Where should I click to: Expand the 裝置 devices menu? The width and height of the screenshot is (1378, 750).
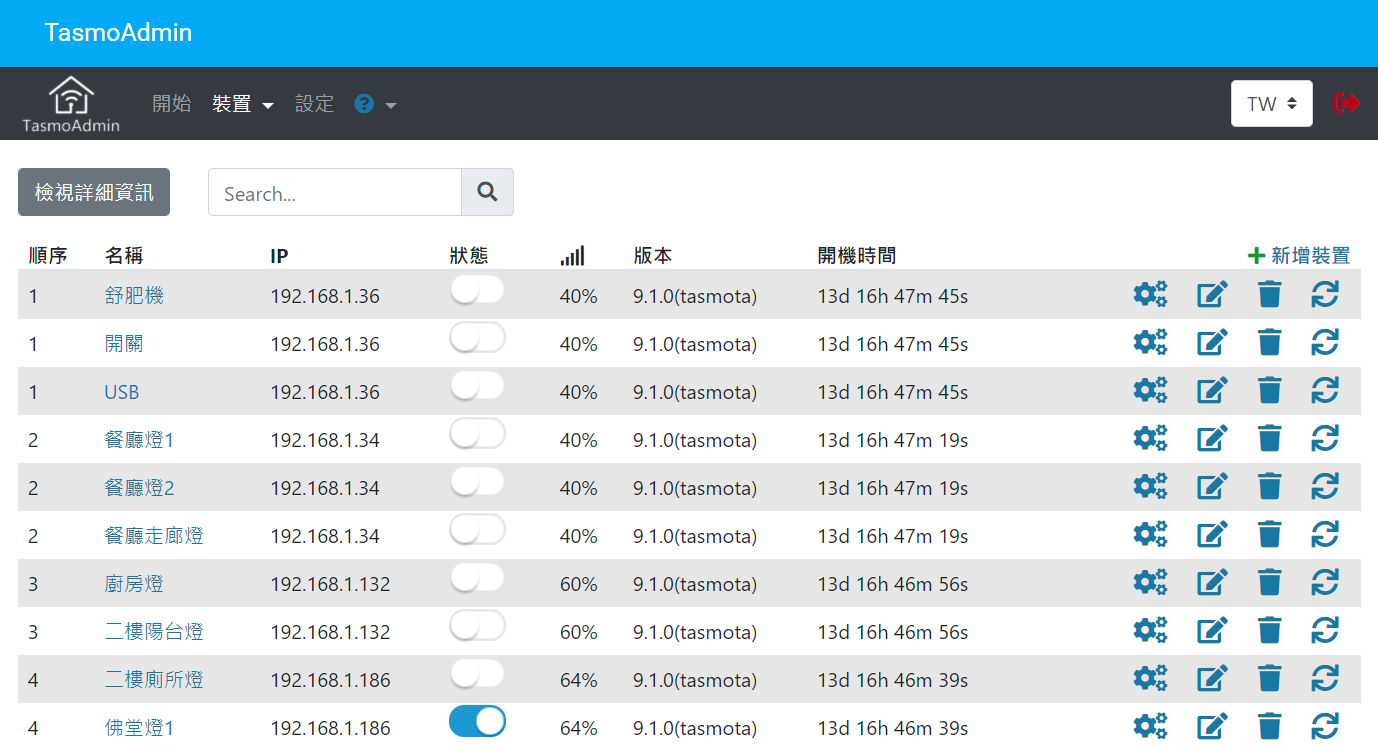click(x=243, y=104)
